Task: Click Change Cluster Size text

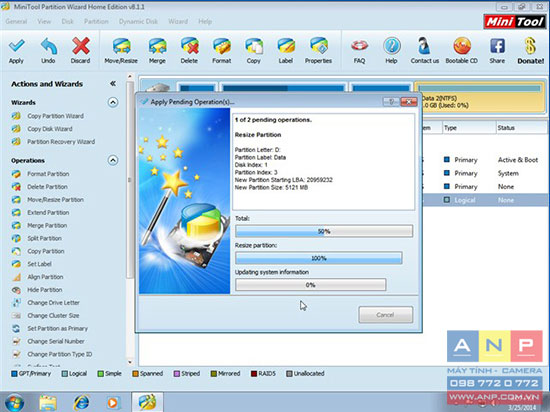Action: [x=53, y=316]
